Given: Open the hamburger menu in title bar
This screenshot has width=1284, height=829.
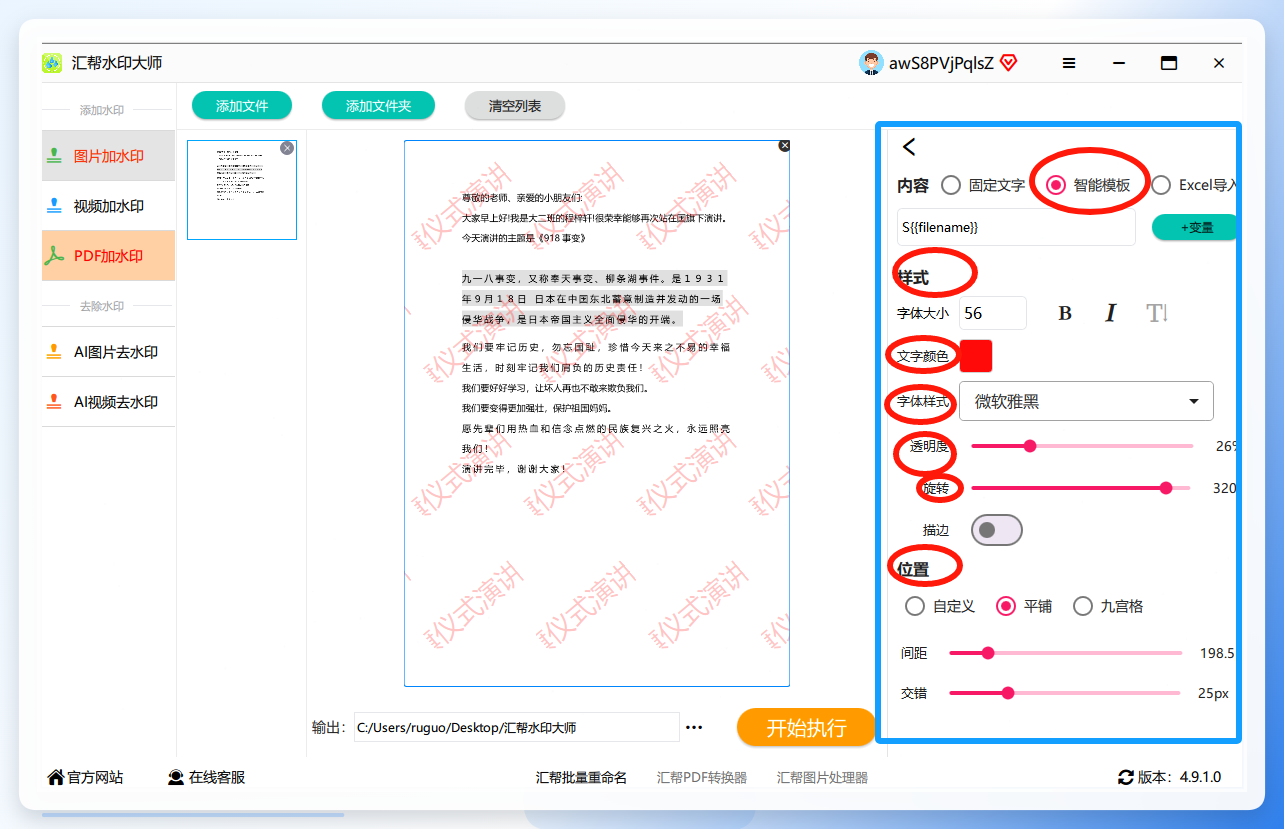Looking at the screenshot, I should point(1069,63).
